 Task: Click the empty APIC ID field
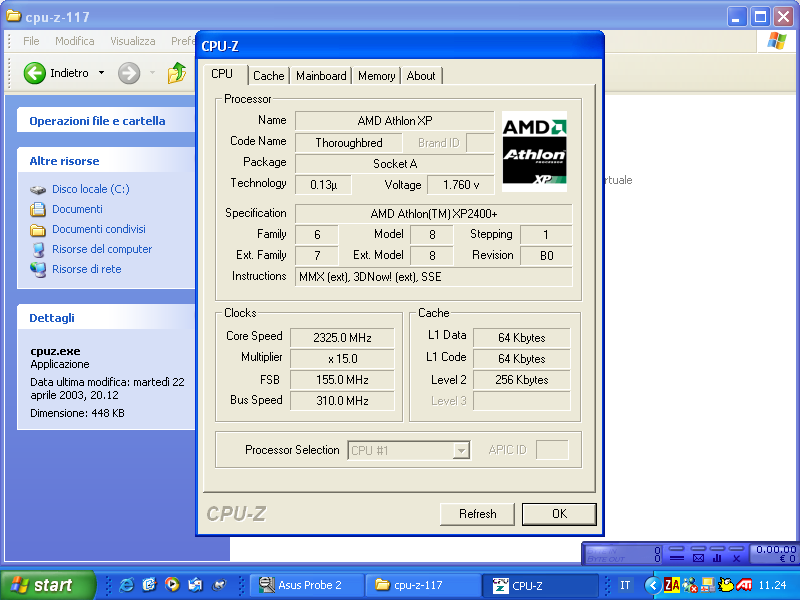pos(553,450)
